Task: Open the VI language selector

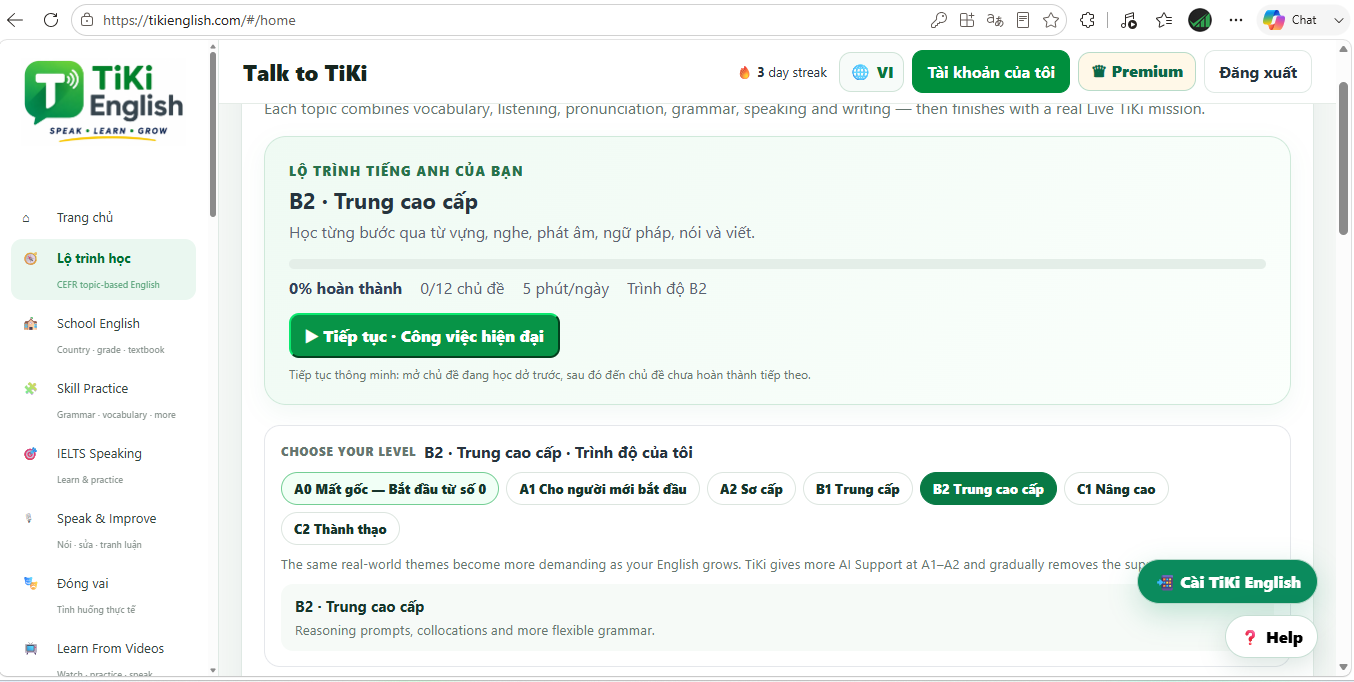Action: (871, 72)
